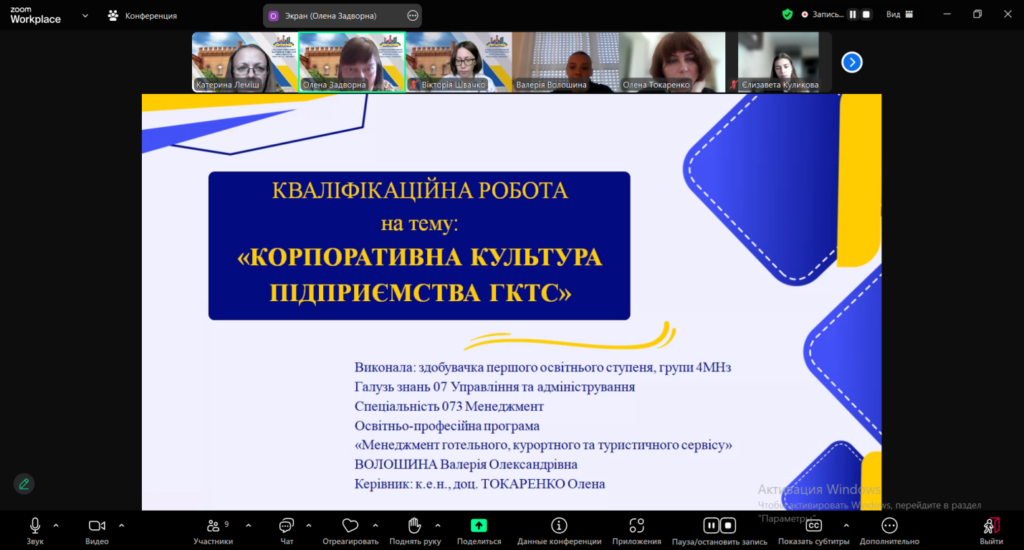Show next participants with blue arrow

852,62
